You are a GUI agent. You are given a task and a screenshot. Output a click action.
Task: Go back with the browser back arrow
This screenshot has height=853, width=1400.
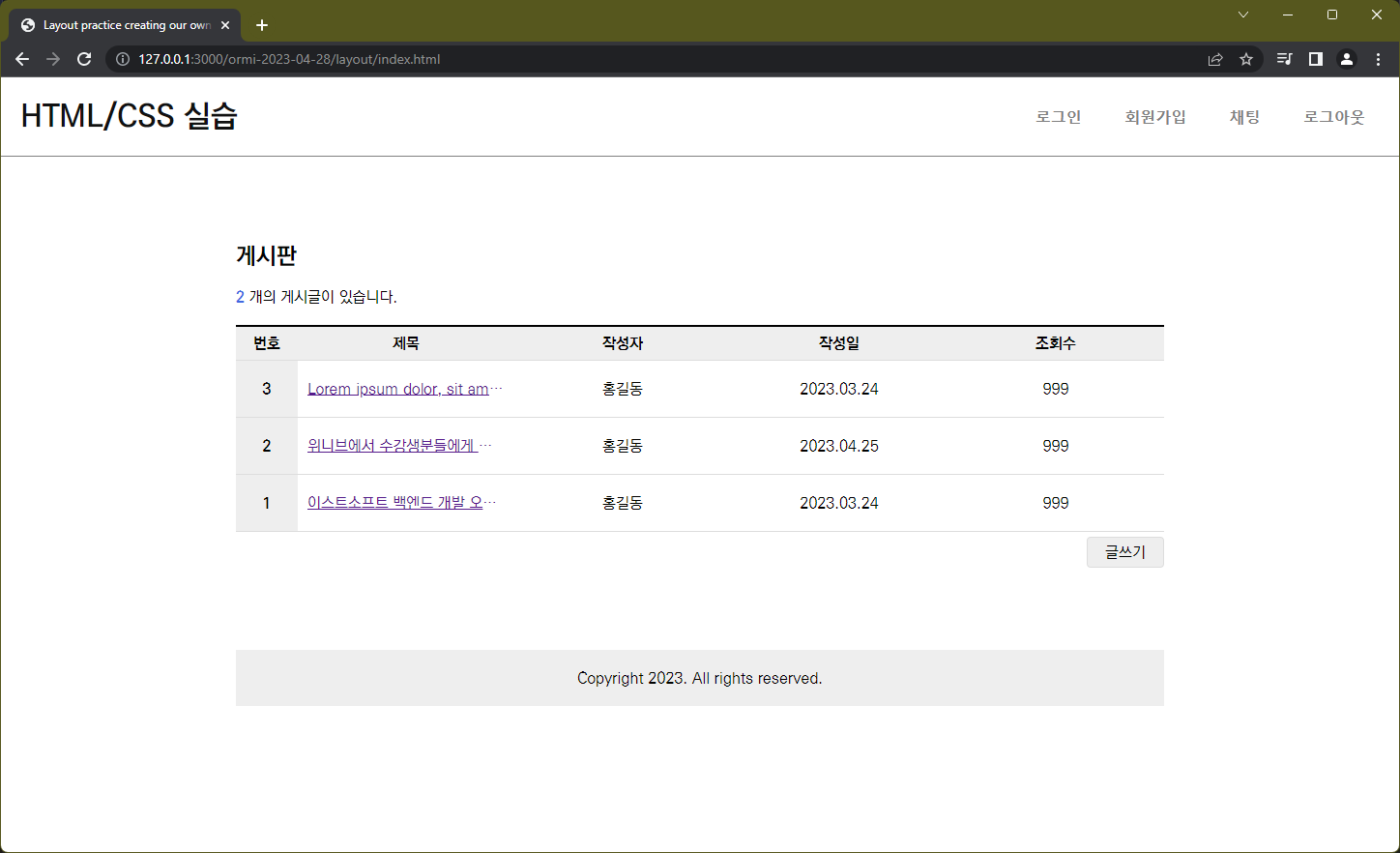tap(22, 59)
